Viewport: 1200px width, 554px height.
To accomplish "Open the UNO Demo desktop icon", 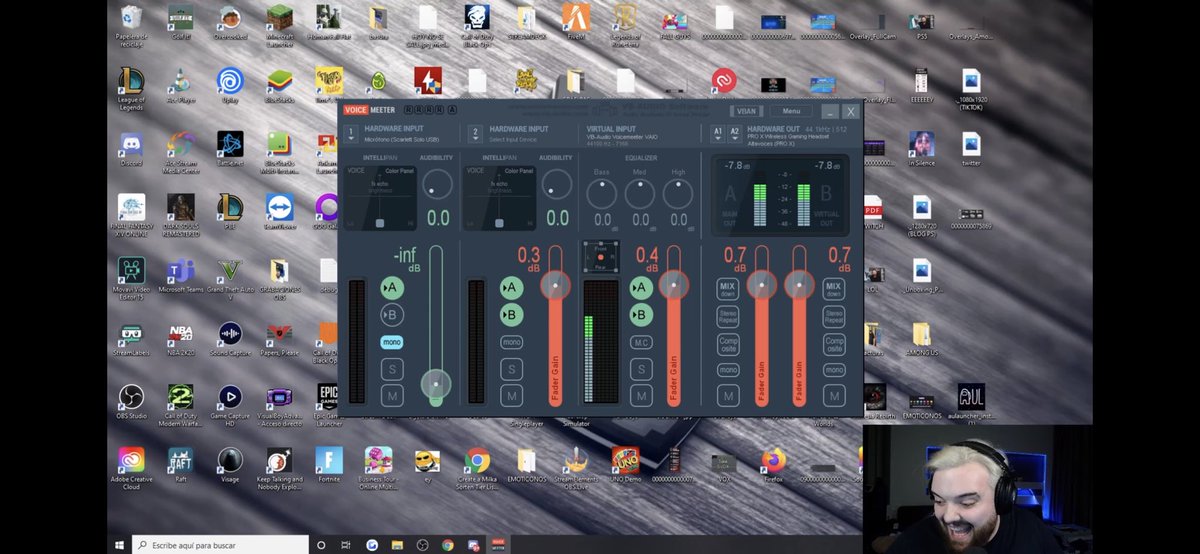I will click(625, 463).
